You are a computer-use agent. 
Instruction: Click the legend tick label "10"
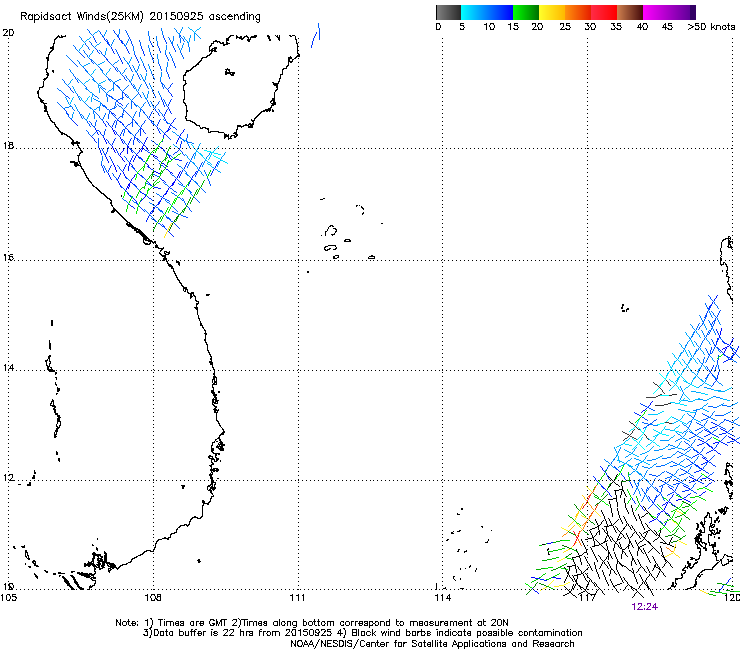tap(488, 27)
